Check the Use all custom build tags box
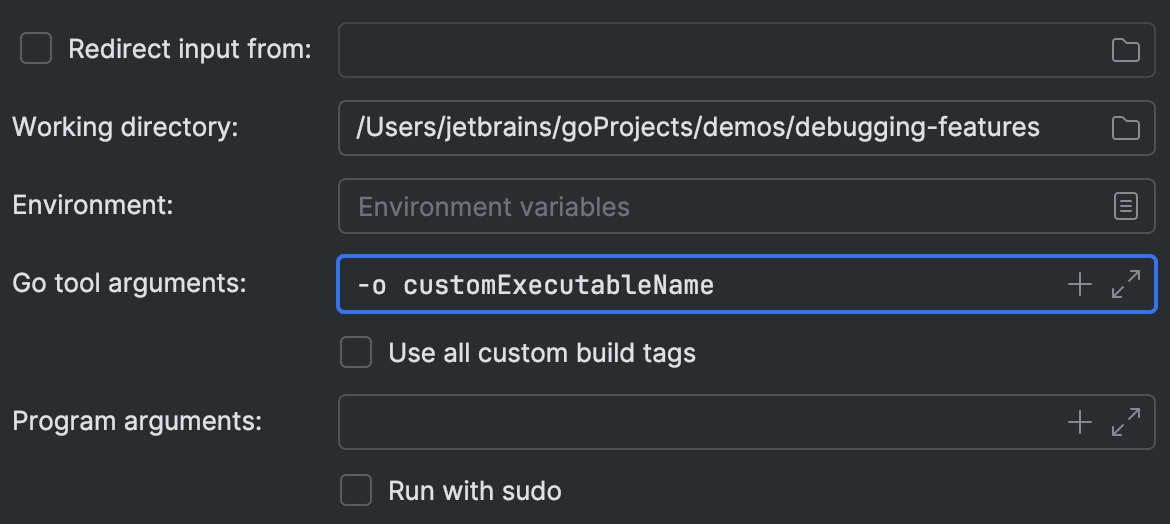The height and width of the screenshot is (524, 1170). click(356, 353)
